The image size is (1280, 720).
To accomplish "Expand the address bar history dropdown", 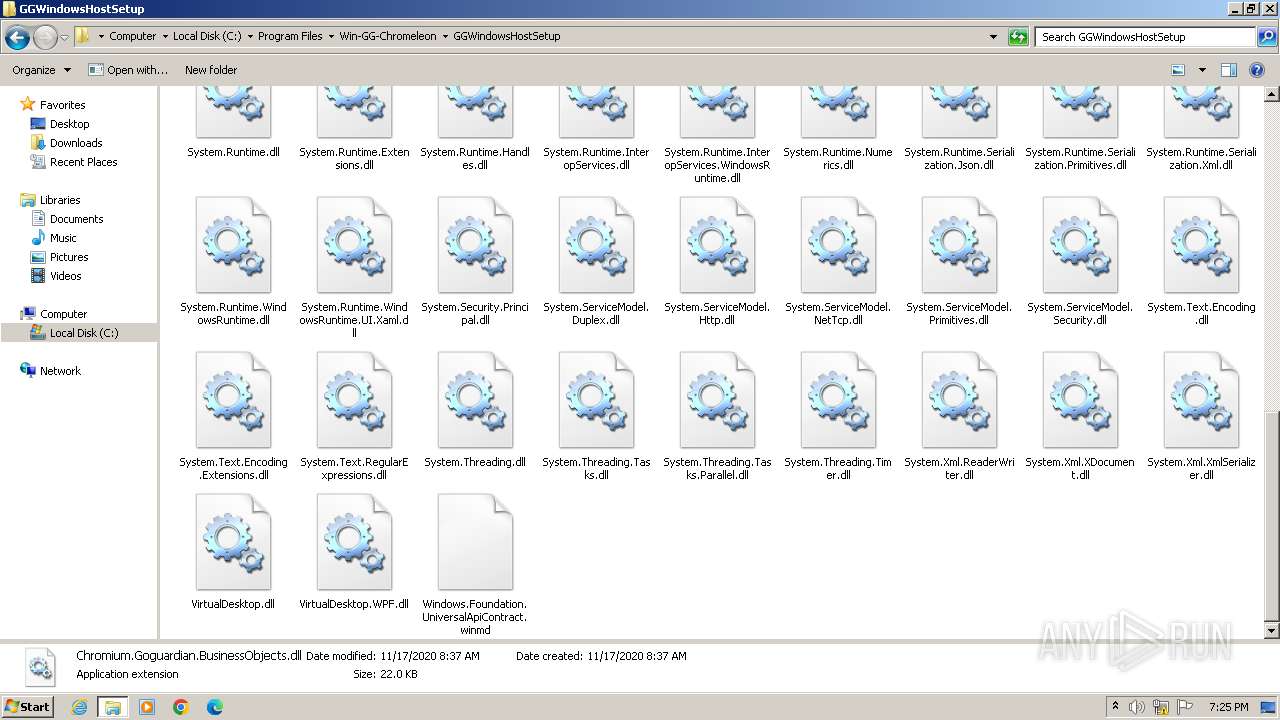I will click(993, 36).
